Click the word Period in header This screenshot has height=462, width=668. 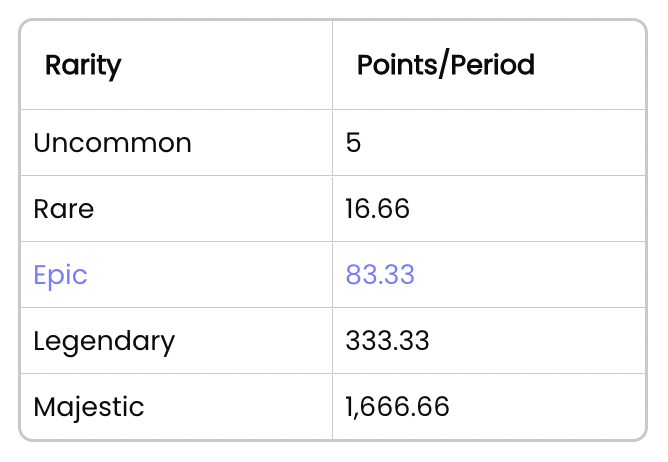[x=493, y=65]
